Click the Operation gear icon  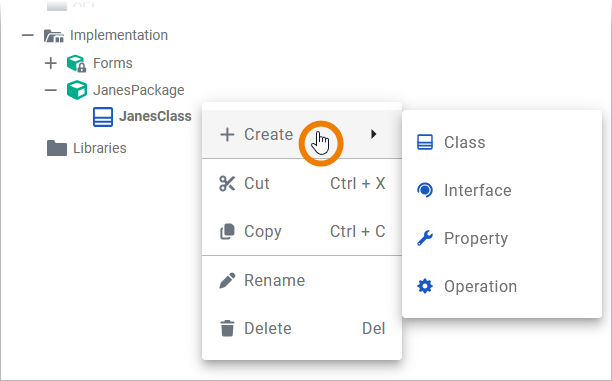click(x=425, y=286)
